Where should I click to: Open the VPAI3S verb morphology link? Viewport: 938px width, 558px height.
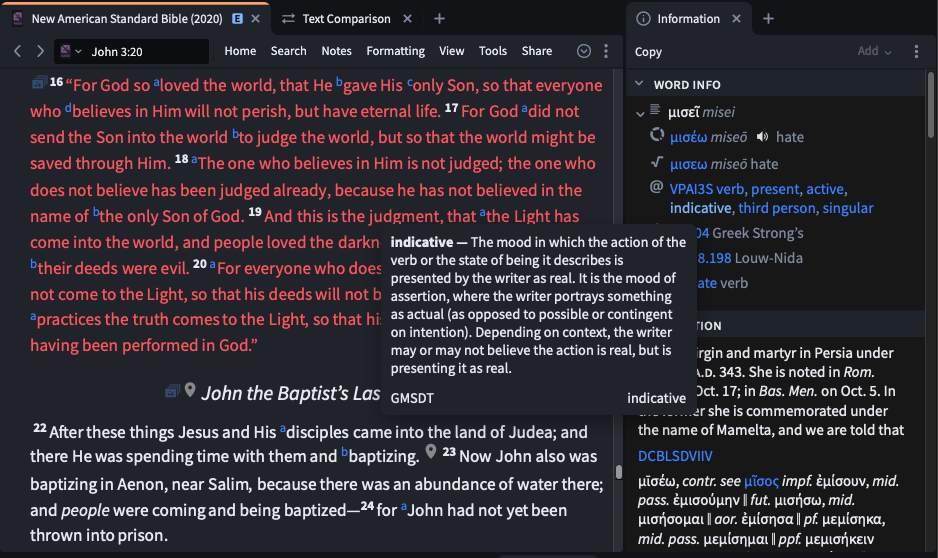click(x=706, y=190)
